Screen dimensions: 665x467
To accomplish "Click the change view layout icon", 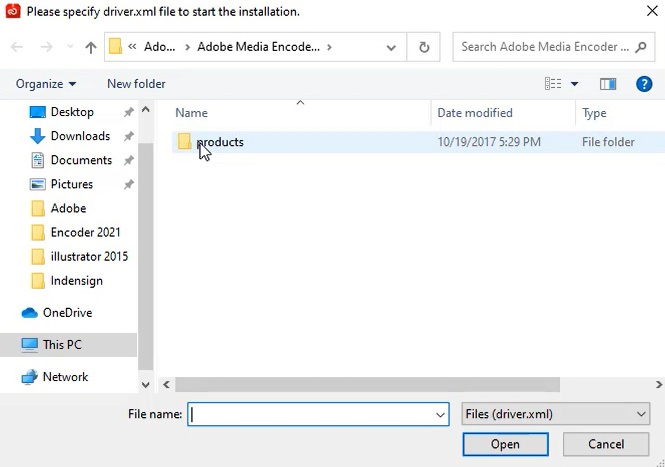I will [x=553, y=84].
